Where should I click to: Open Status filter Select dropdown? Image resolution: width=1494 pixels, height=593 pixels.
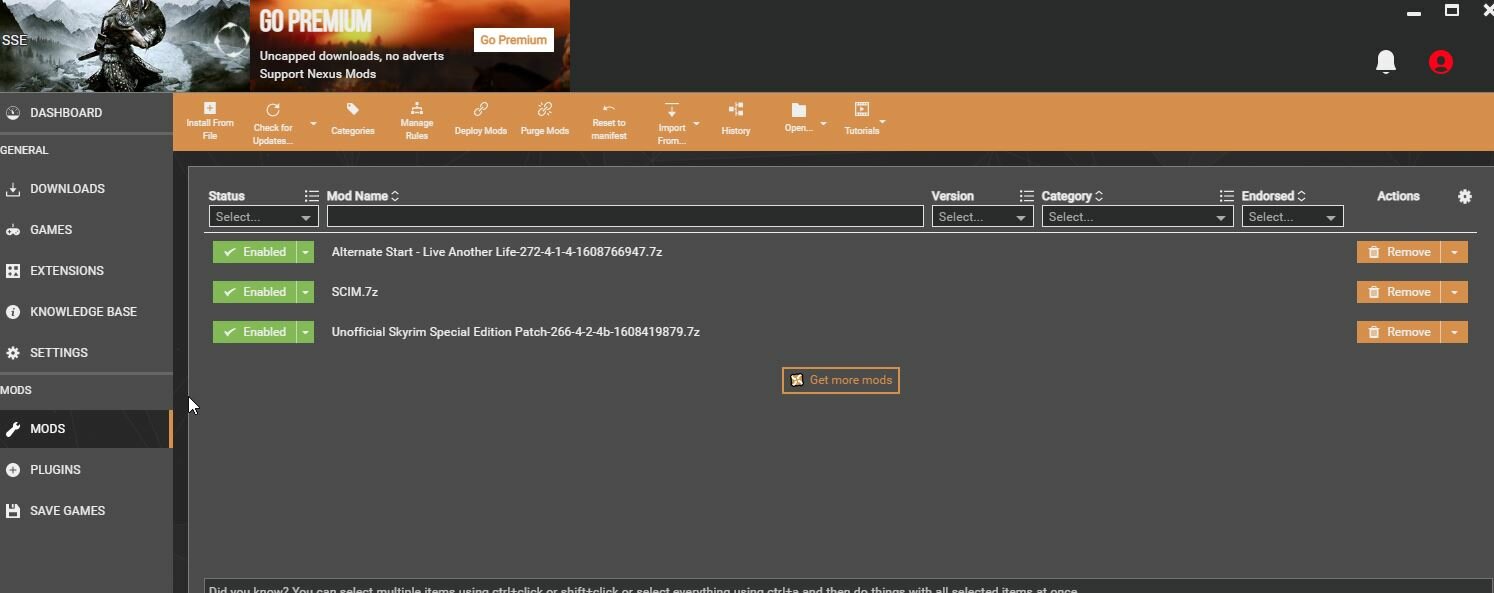(x=264, y=217)
